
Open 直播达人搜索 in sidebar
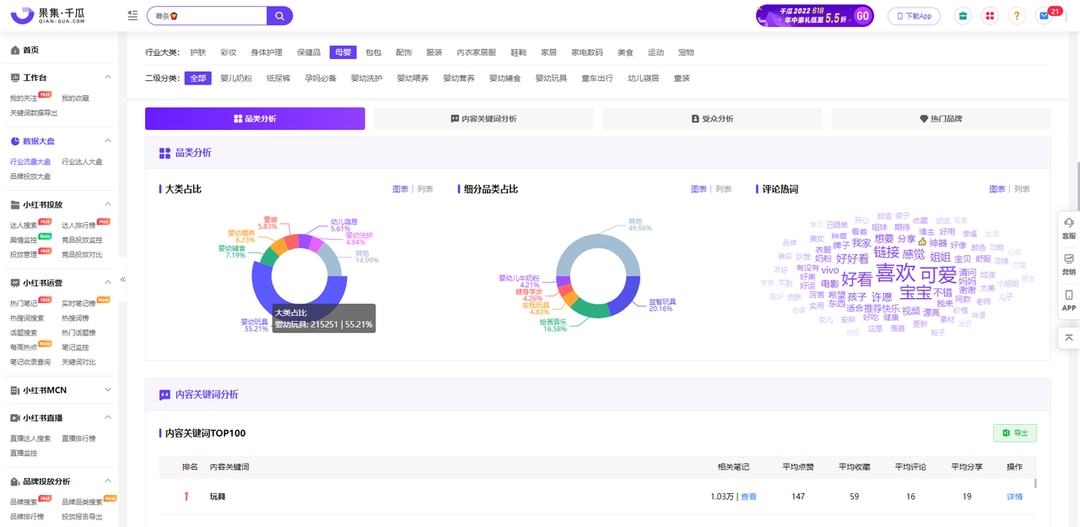tap(30, 438)
